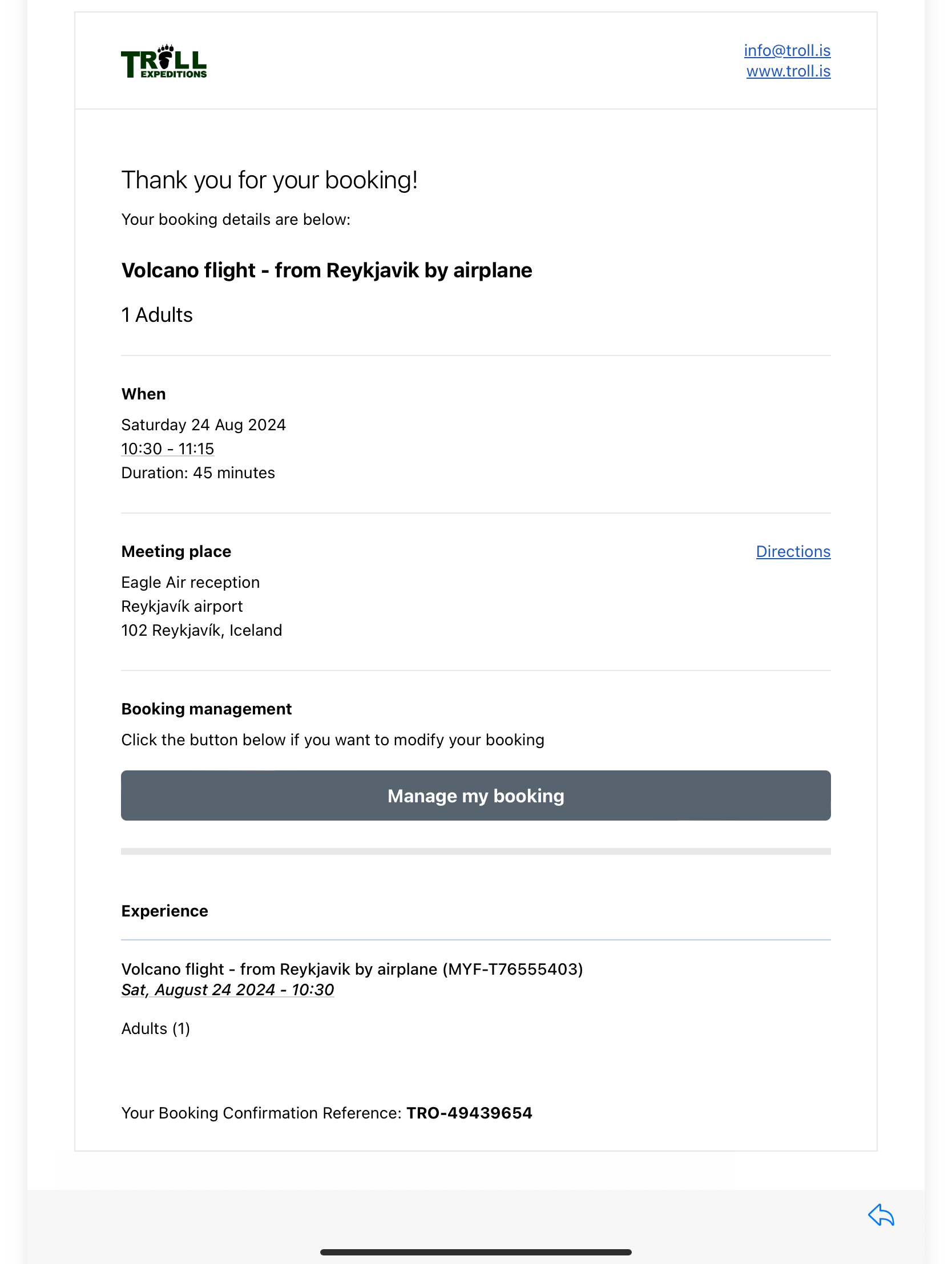The image size is (952, 1264).
Task: Click the Experience section header
Action: tap(164, 911)
